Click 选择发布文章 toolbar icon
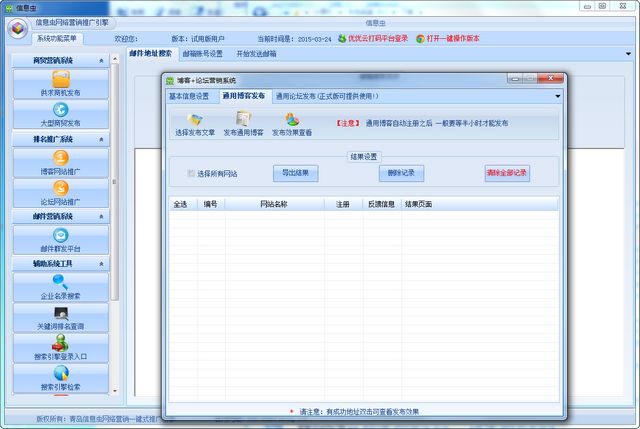The height and width of the screenshot is (429, 640). point(195,124)
